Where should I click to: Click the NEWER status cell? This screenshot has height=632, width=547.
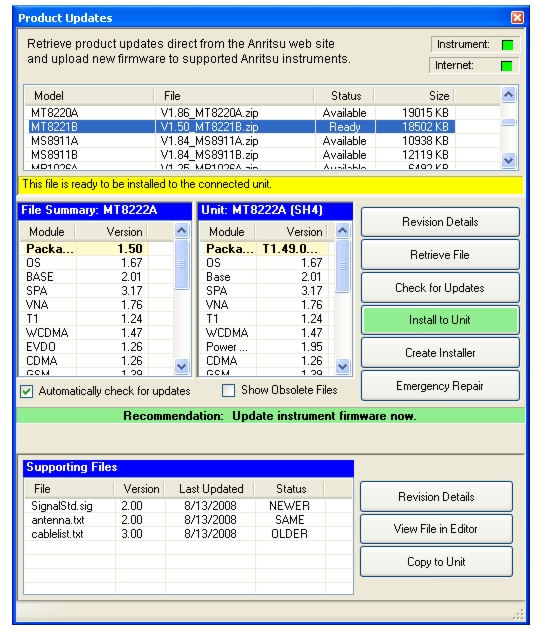(289, 506)
